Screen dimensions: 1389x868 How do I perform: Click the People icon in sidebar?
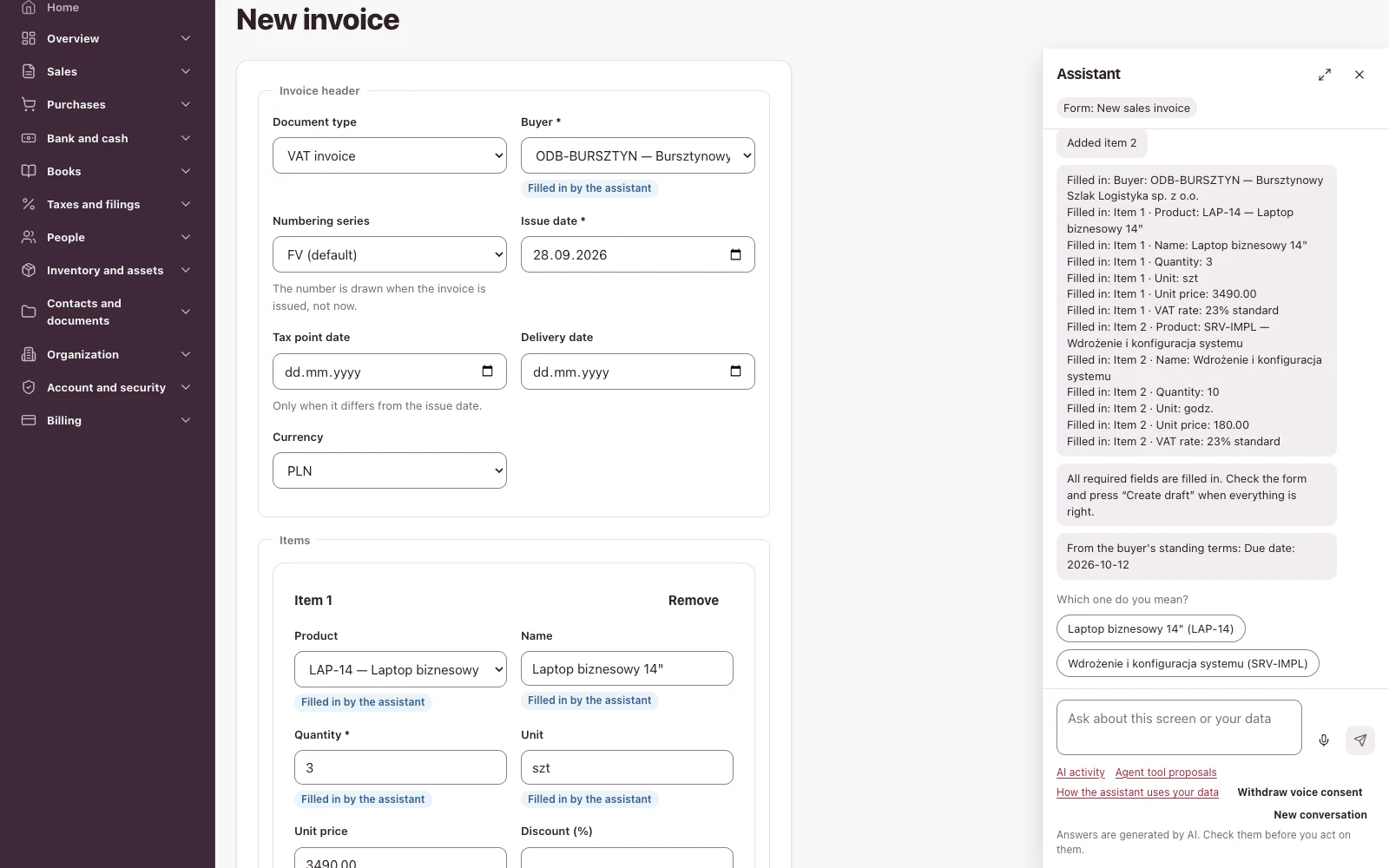(29, 237)
